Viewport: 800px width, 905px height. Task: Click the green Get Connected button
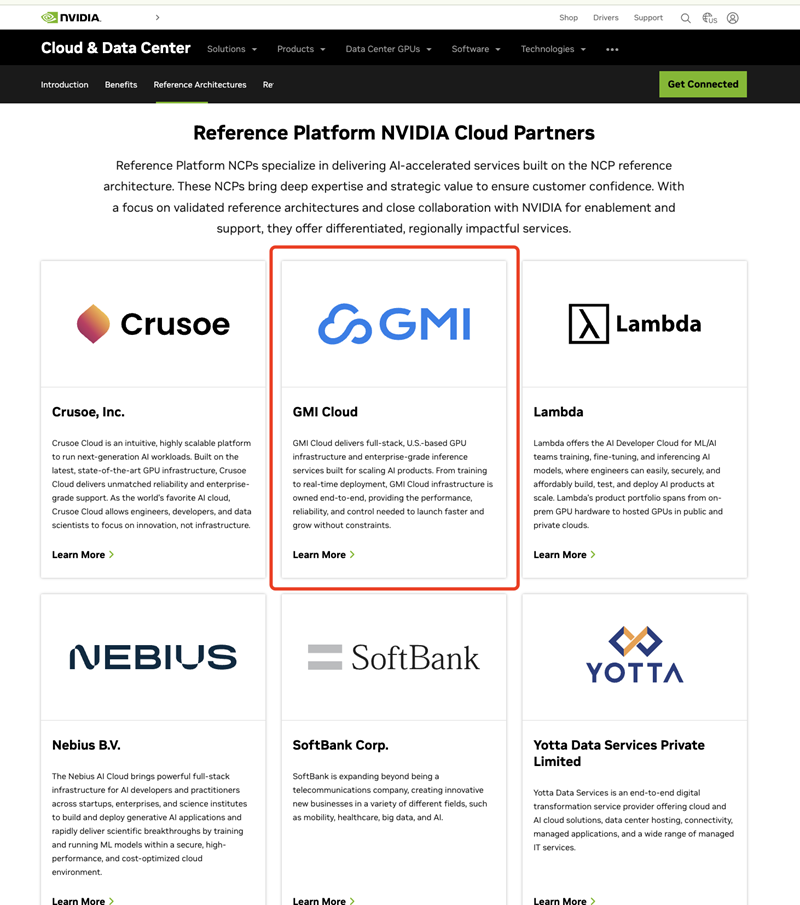[x=702, y=84]
